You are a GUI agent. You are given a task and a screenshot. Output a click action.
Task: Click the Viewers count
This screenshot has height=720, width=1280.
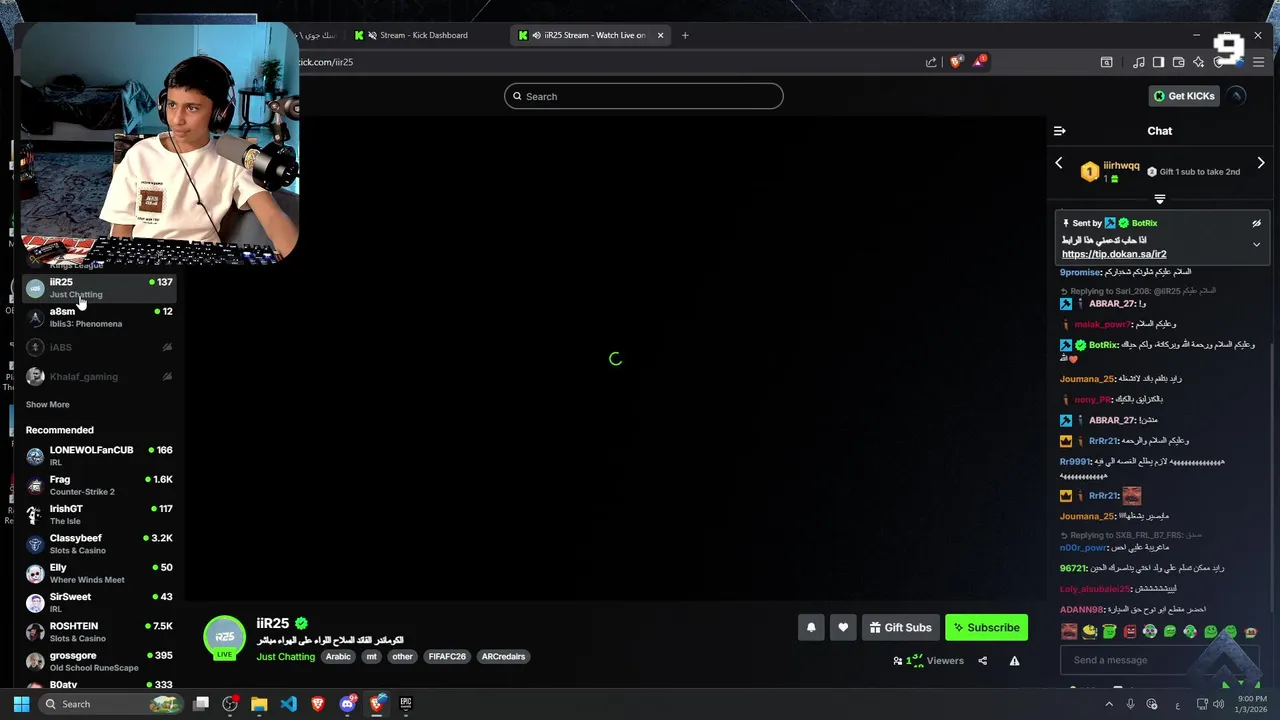click(928, 661)
